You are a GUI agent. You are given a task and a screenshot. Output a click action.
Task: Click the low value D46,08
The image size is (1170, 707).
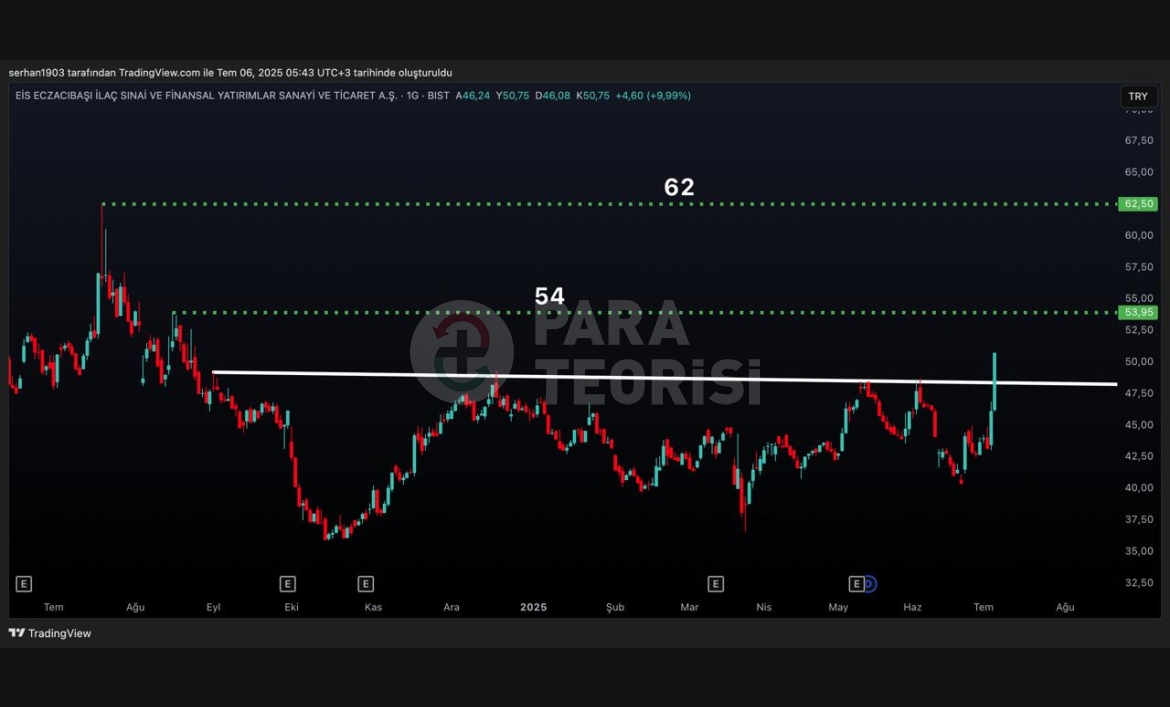pos(553,95)
